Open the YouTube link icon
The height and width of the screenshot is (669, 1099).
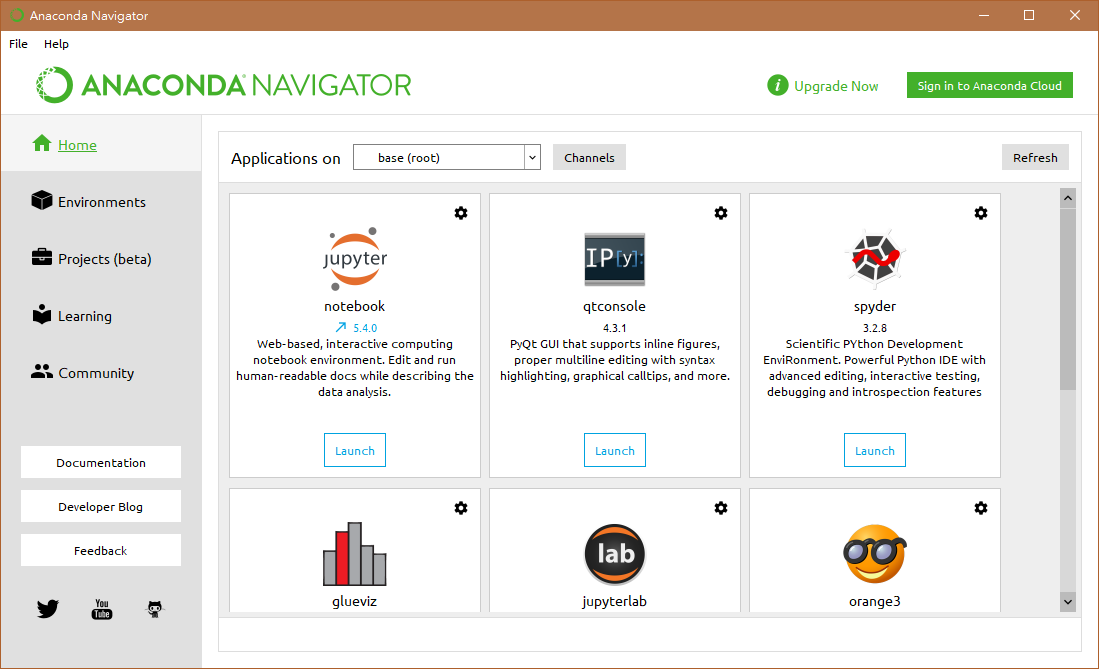pyautogui.click(x=102, y=609)
